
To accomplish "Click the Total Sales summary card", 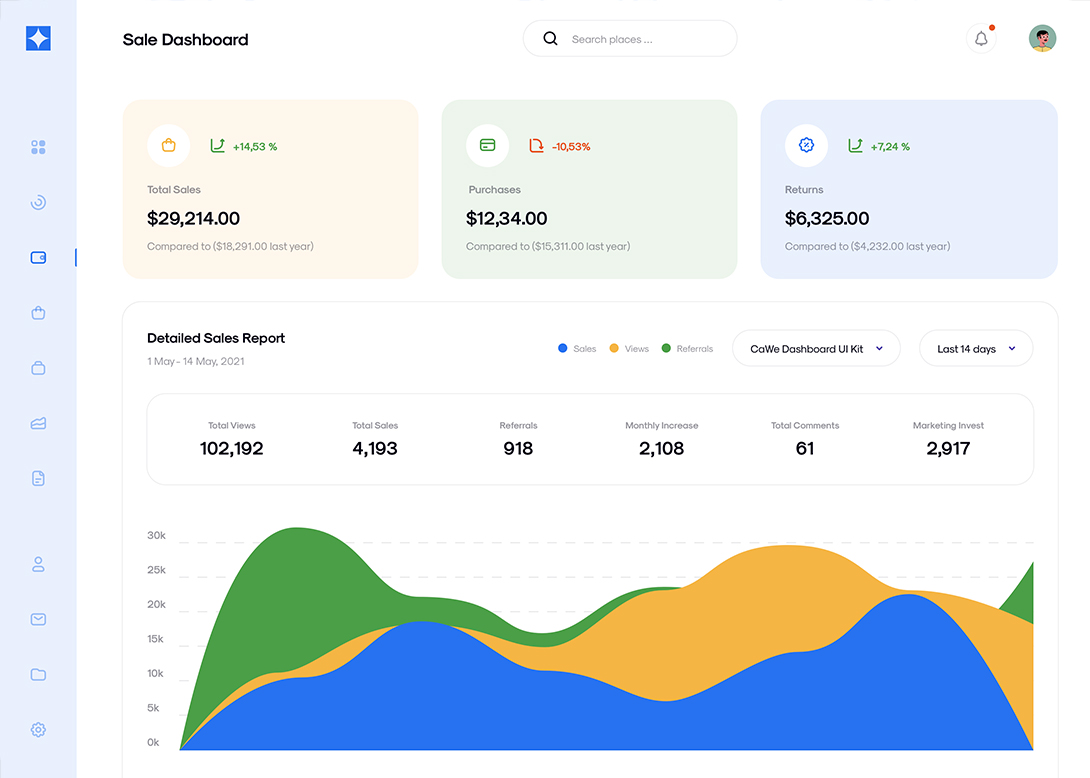I will point(270,189).
